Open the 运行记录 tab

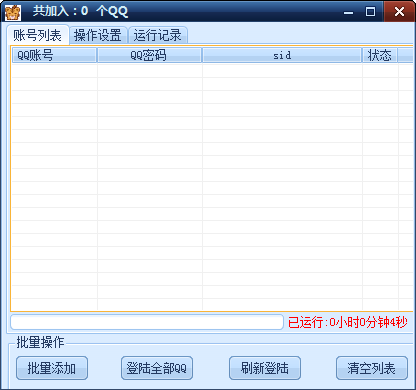tap(158, 35)
